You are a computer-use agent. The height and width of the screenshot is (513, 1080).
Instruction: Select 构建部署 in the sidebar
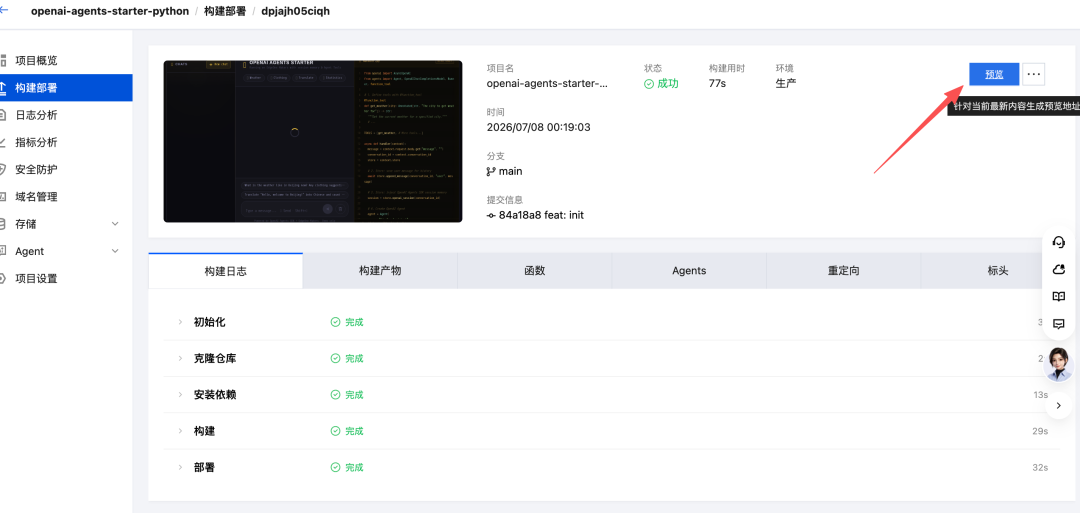pos(66,87)
